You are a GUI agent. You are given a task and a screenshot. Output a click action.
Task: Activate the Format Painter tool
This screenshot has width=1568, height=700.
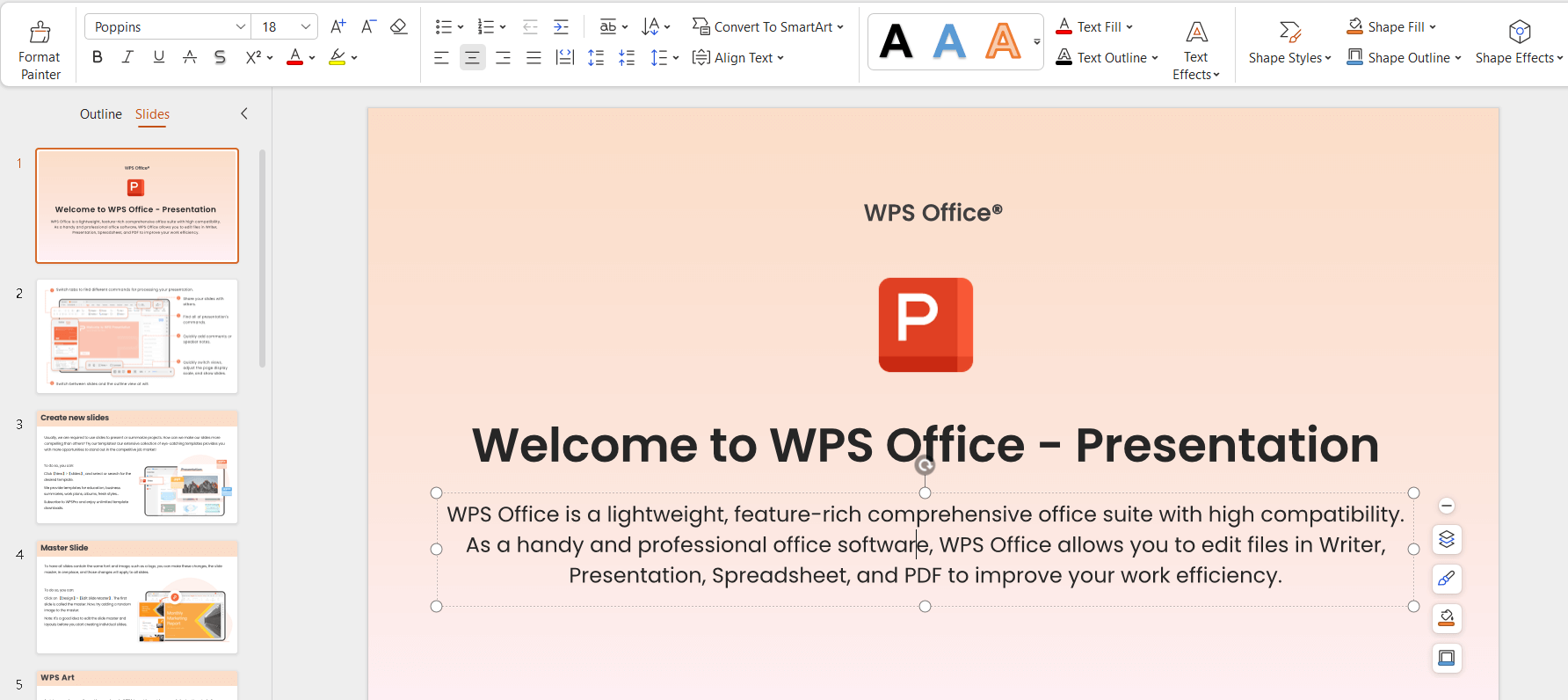(40, 51)
